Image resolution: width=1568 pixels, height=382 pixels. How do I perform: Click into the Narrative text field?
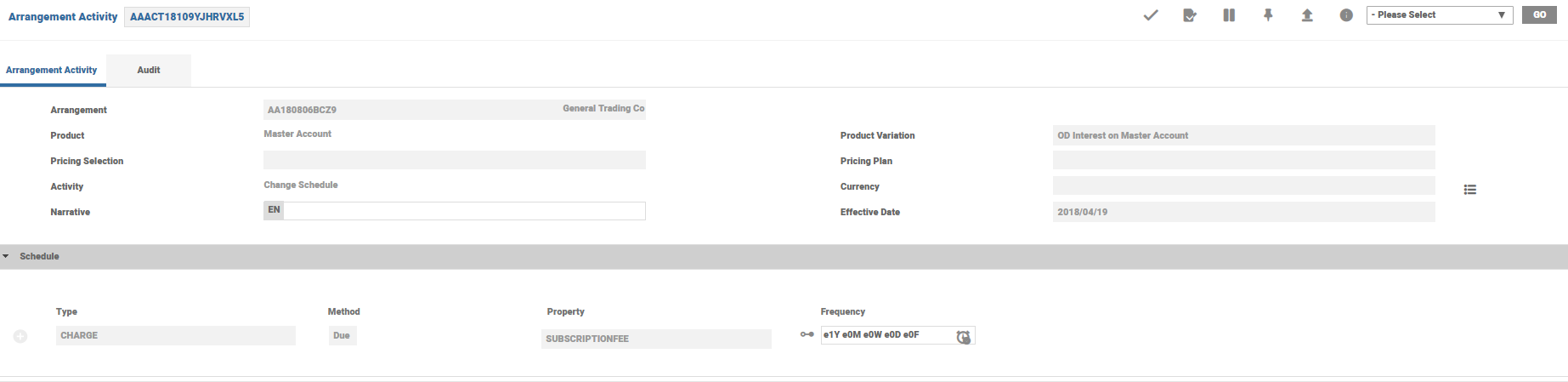coord(464,211)
